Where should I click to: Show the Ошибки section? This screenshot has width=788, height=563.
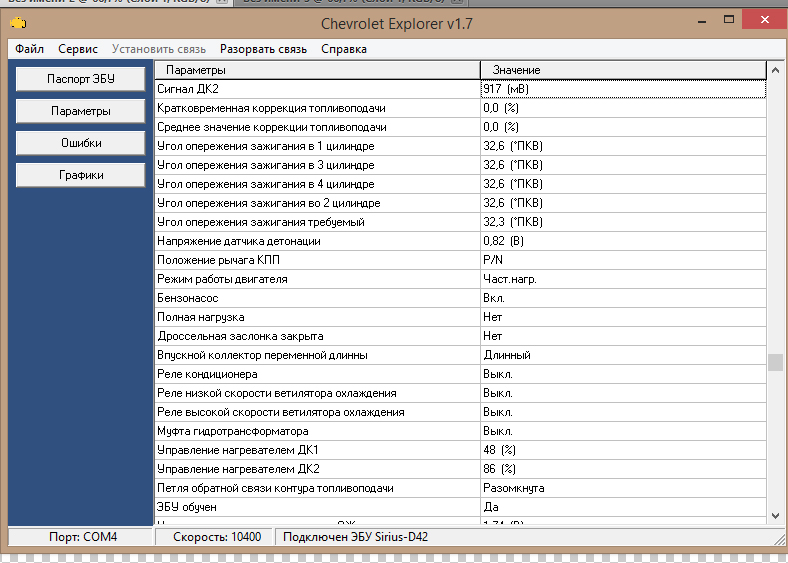pyautogui.click(x=81, y=143)
